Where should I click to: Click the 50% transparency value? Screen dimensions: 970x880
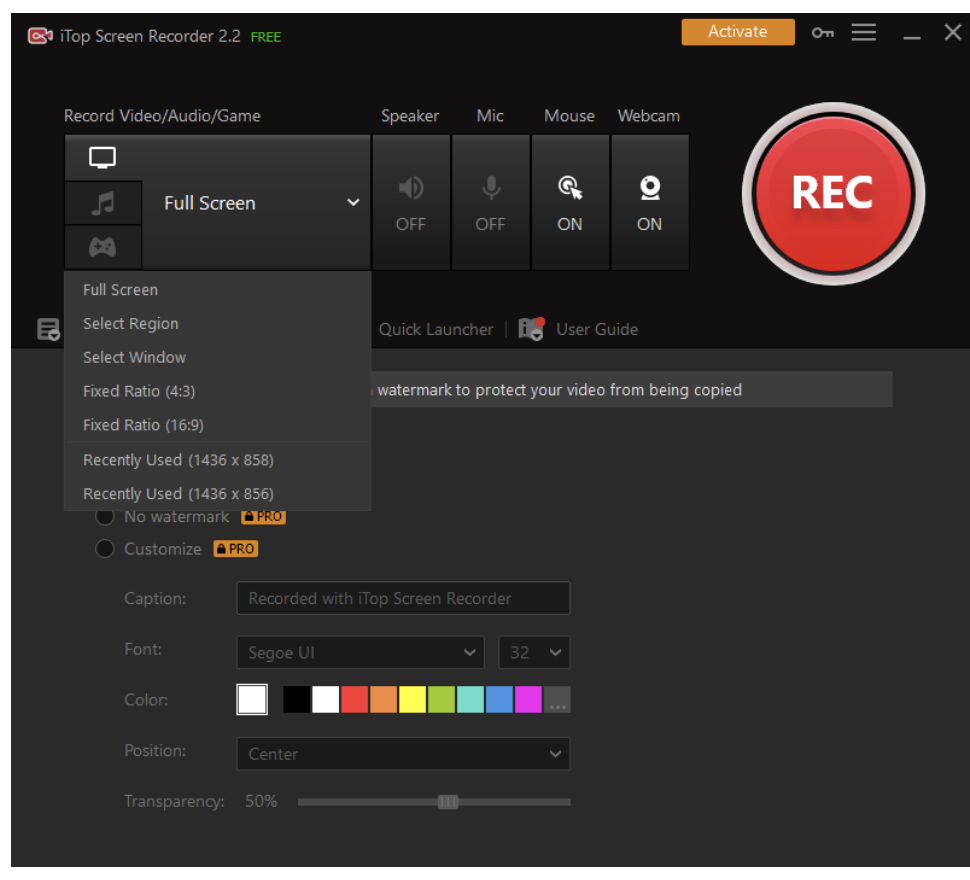[261, 801]
